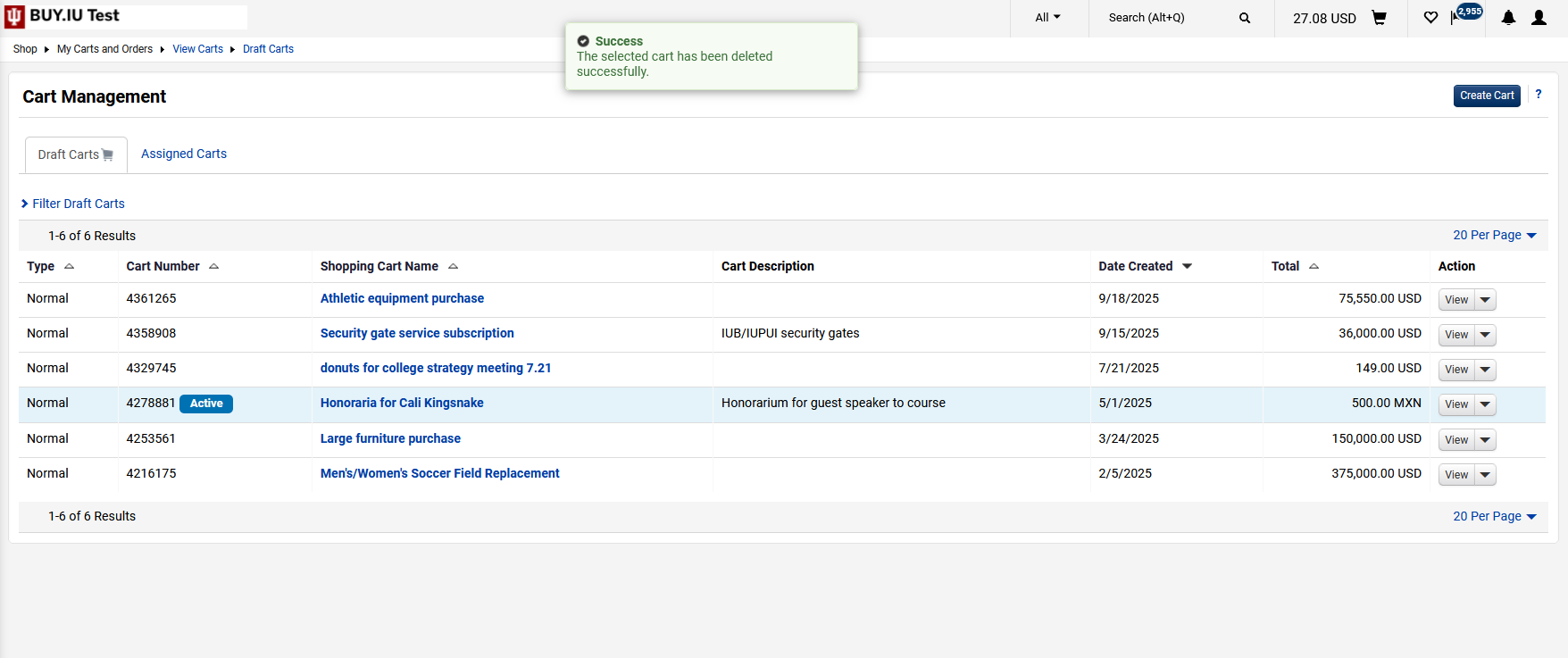The height and width of the screenshot is (658, 1568).
Task: Open the All search category dropdown
Action: 1047,18
